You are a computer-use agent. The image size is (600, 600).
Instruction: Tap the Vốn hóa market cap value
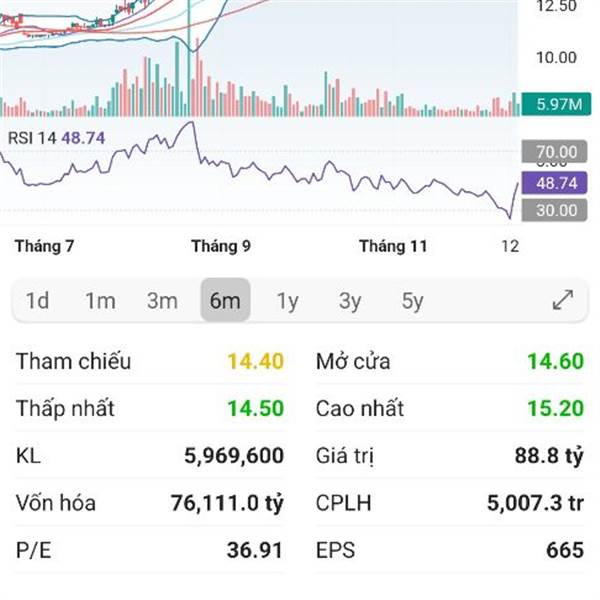[x=227, y=503]
